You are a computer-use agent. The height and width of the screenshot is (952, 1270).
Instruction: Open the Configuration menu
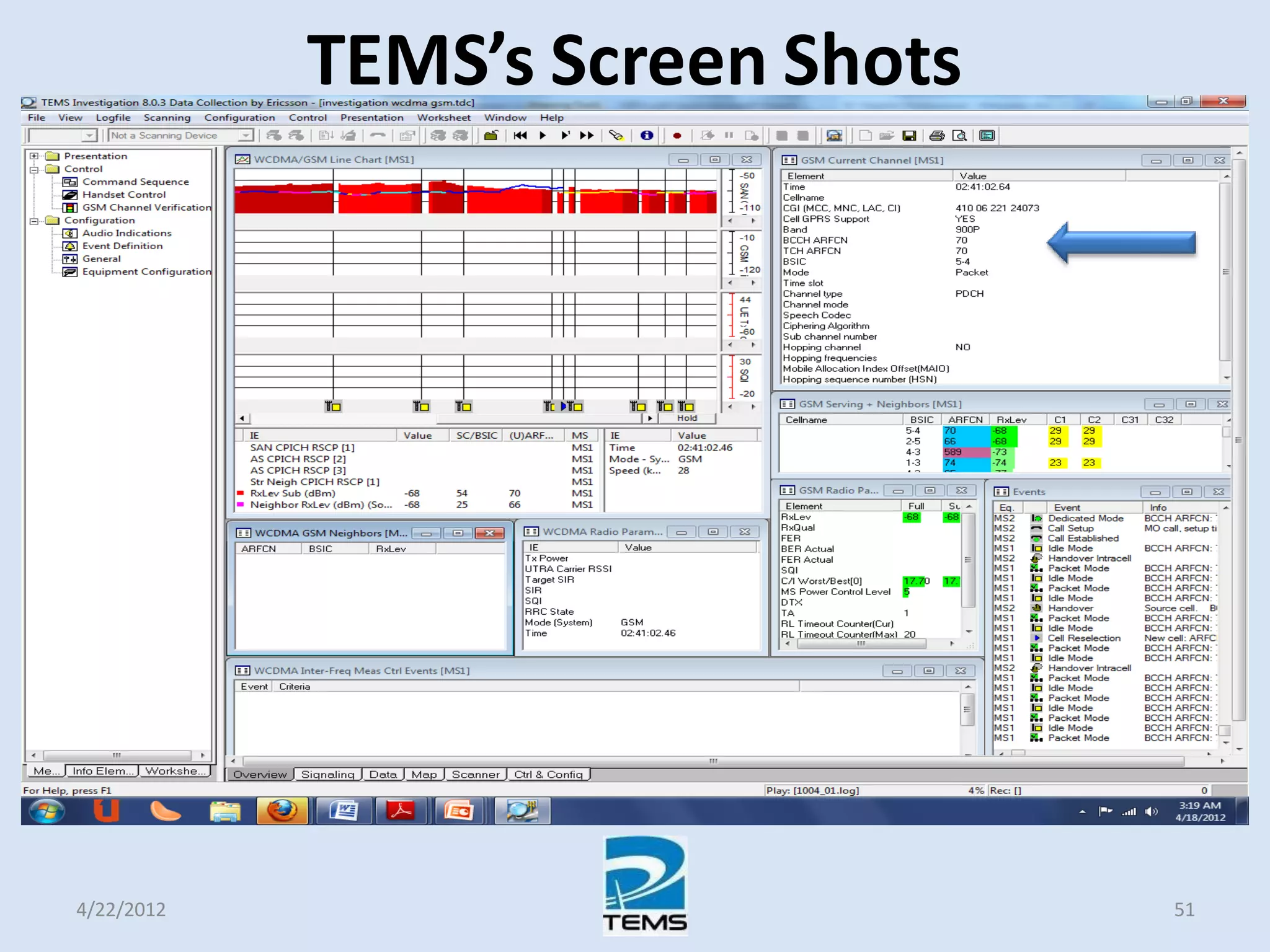(239, 118)
